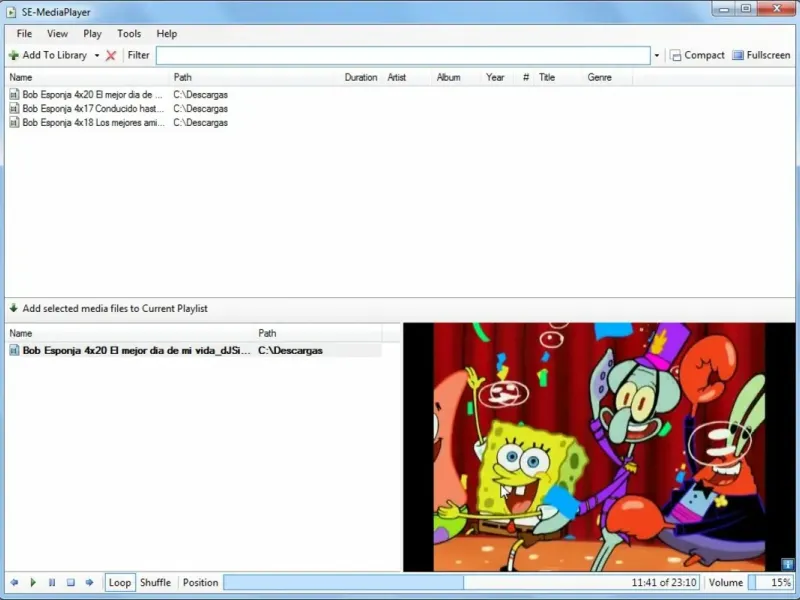Open the File menu
Viewport: 800px width, 600px height.
[x=24, y=34]
